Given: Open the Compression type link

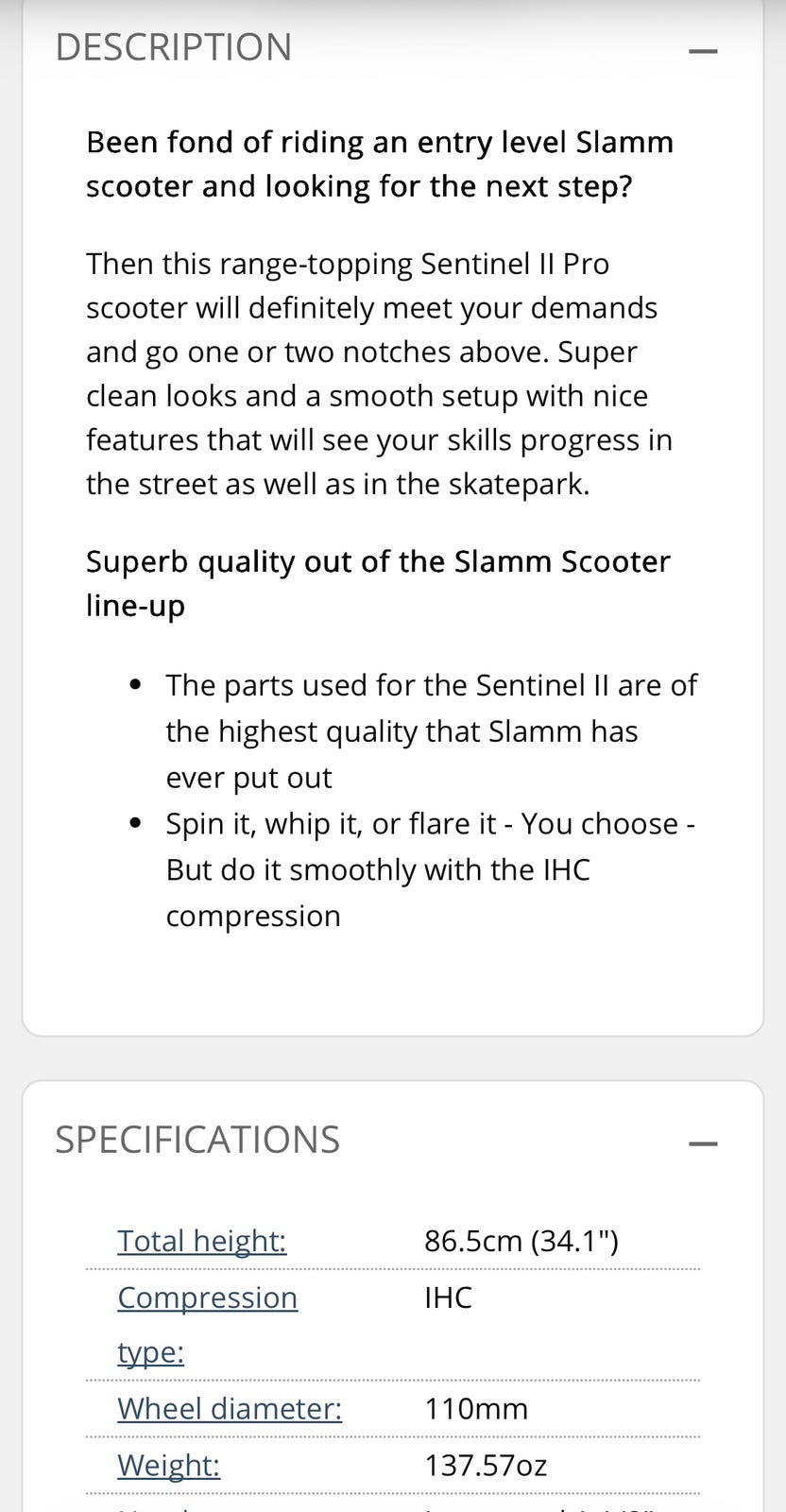Looking at the screenshot, I should tap(207, 1297).
